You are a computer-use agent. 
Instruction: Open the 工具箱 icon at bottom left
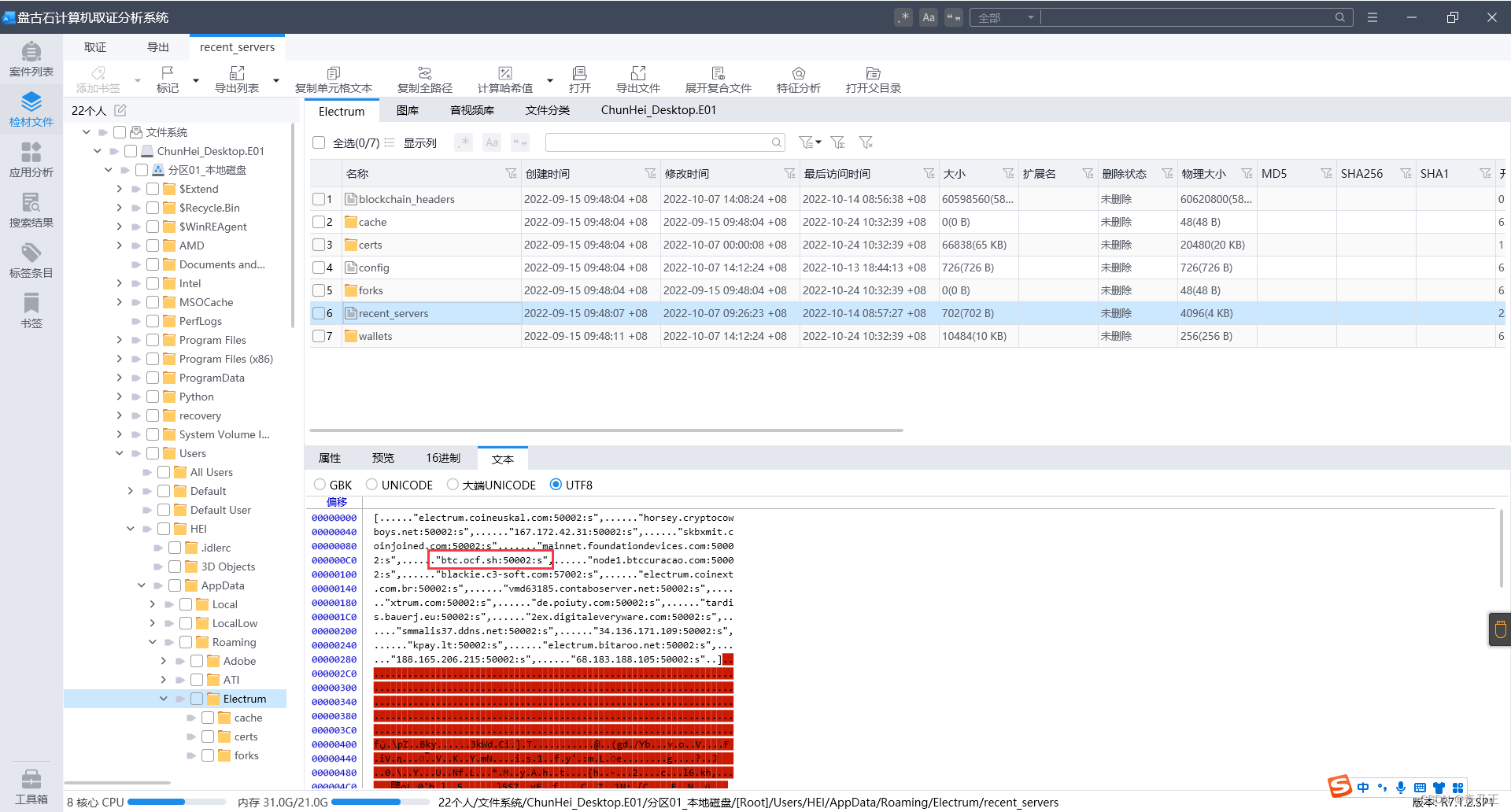point(31,787)
